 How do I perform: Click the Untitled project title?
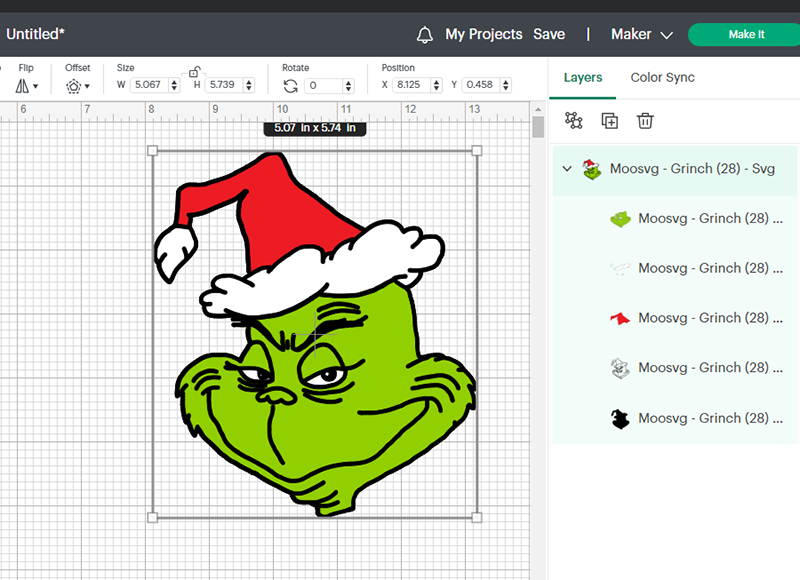click(35, 34)
